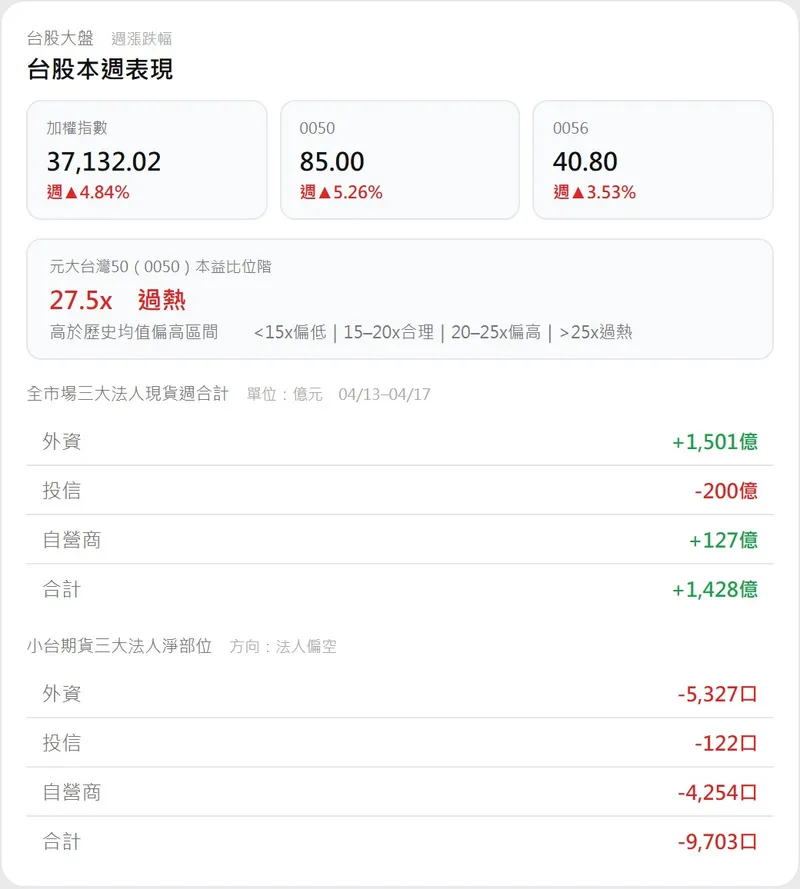The width and height of the screenshot is (800, 889).
Task: Click the 全市場三大法人現貨週合計 section heading
Action: [x=128, y=394]
